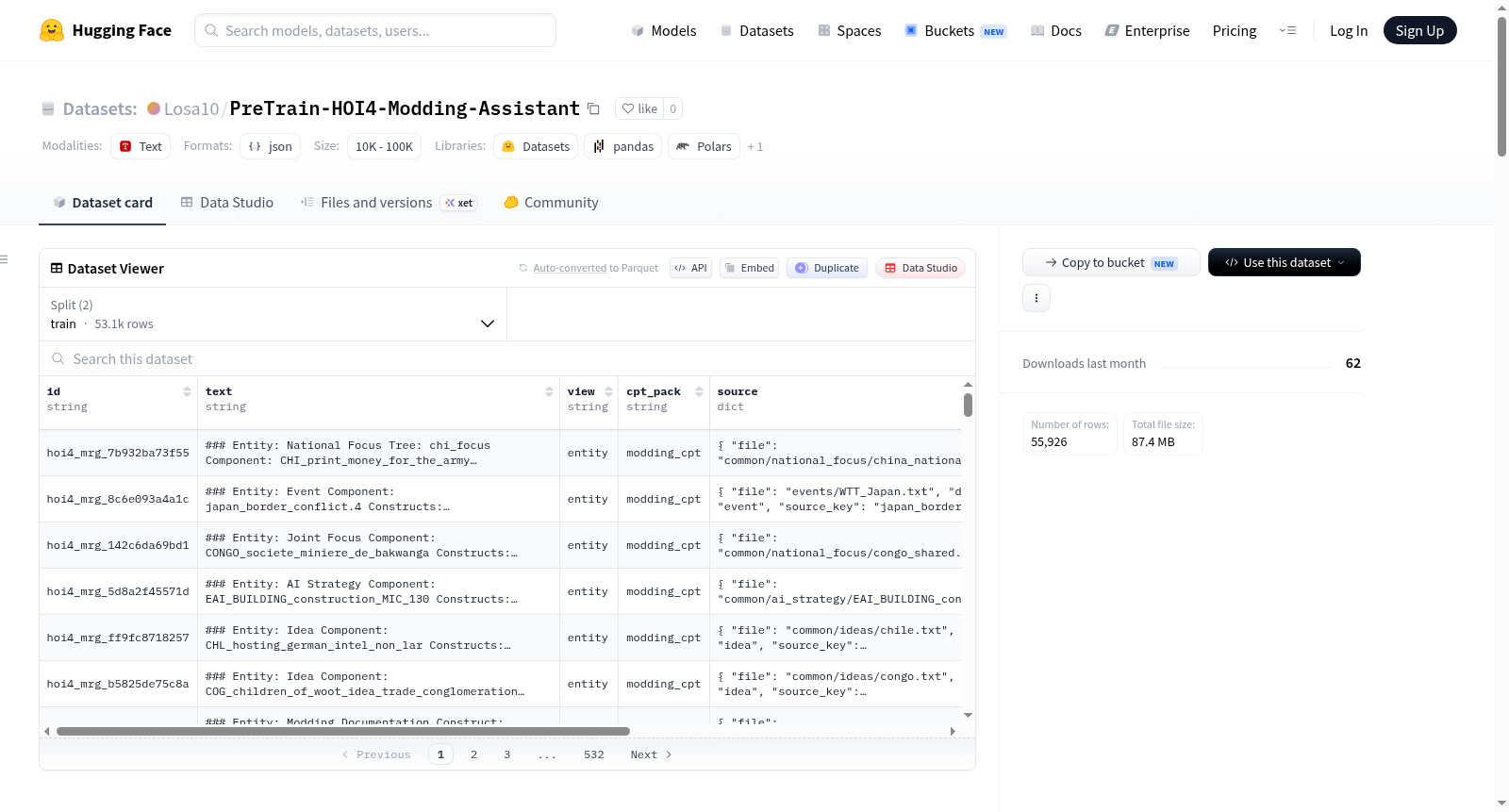This screenshot has height=812, width=1509.
Task: Open Enterprise in the top navigation
Action: coord(1148,30)
